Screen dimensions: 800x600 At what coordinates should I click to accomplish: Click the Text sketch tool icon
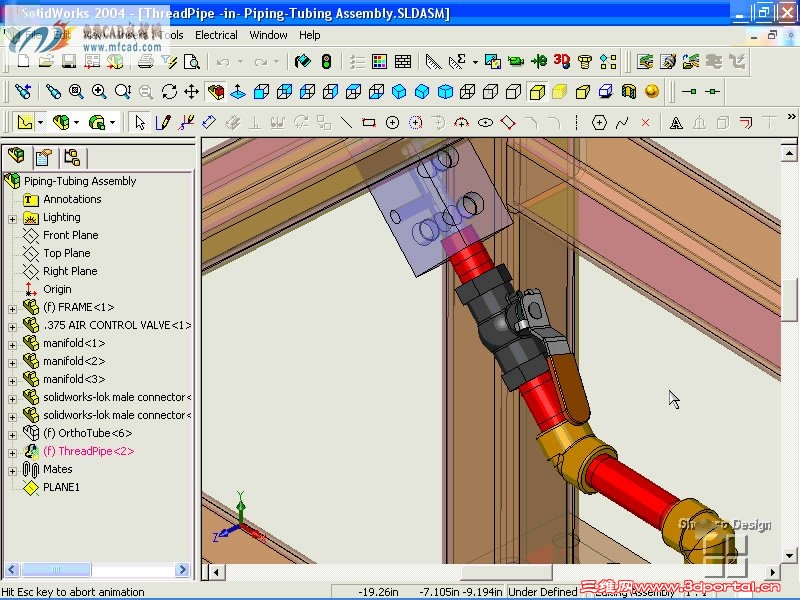676,122
